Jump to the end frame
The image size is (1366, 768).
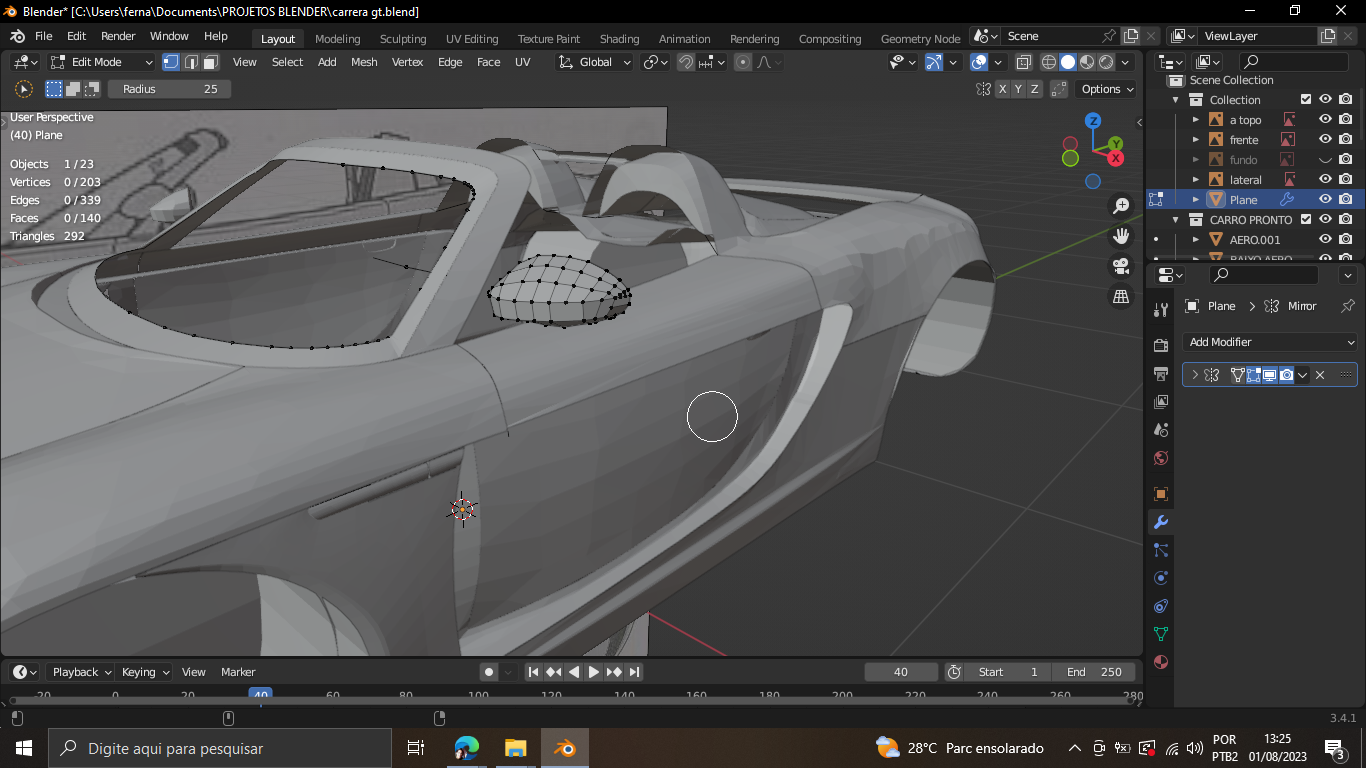pos(634,672)
